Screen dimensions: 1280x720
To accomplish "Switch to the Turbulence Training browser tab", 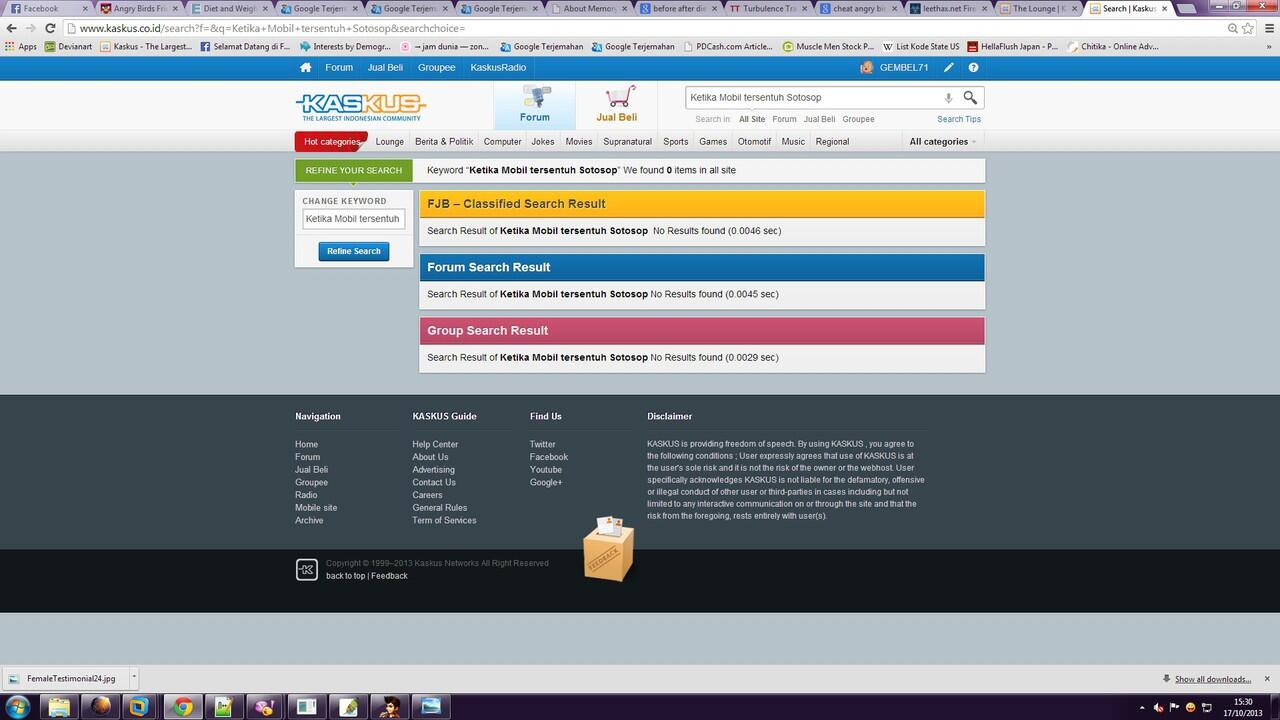I will coord(767,8).
